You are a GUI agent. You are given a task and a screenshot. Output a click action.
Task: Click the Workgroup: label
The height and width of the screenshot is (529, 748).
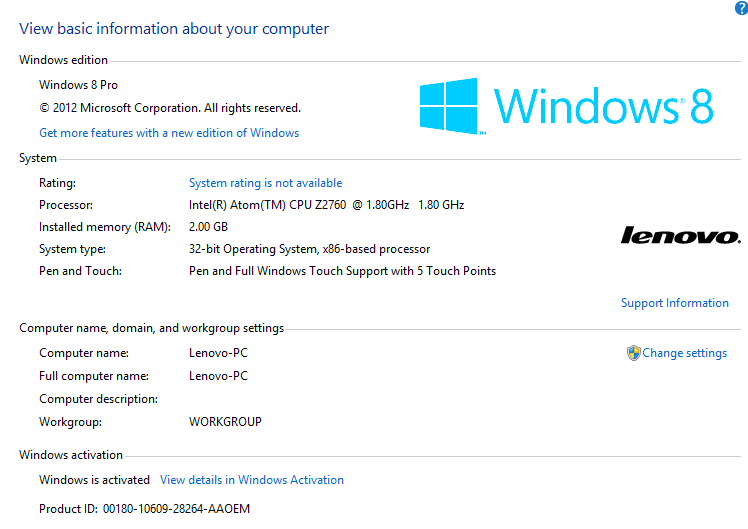[70, 422]
